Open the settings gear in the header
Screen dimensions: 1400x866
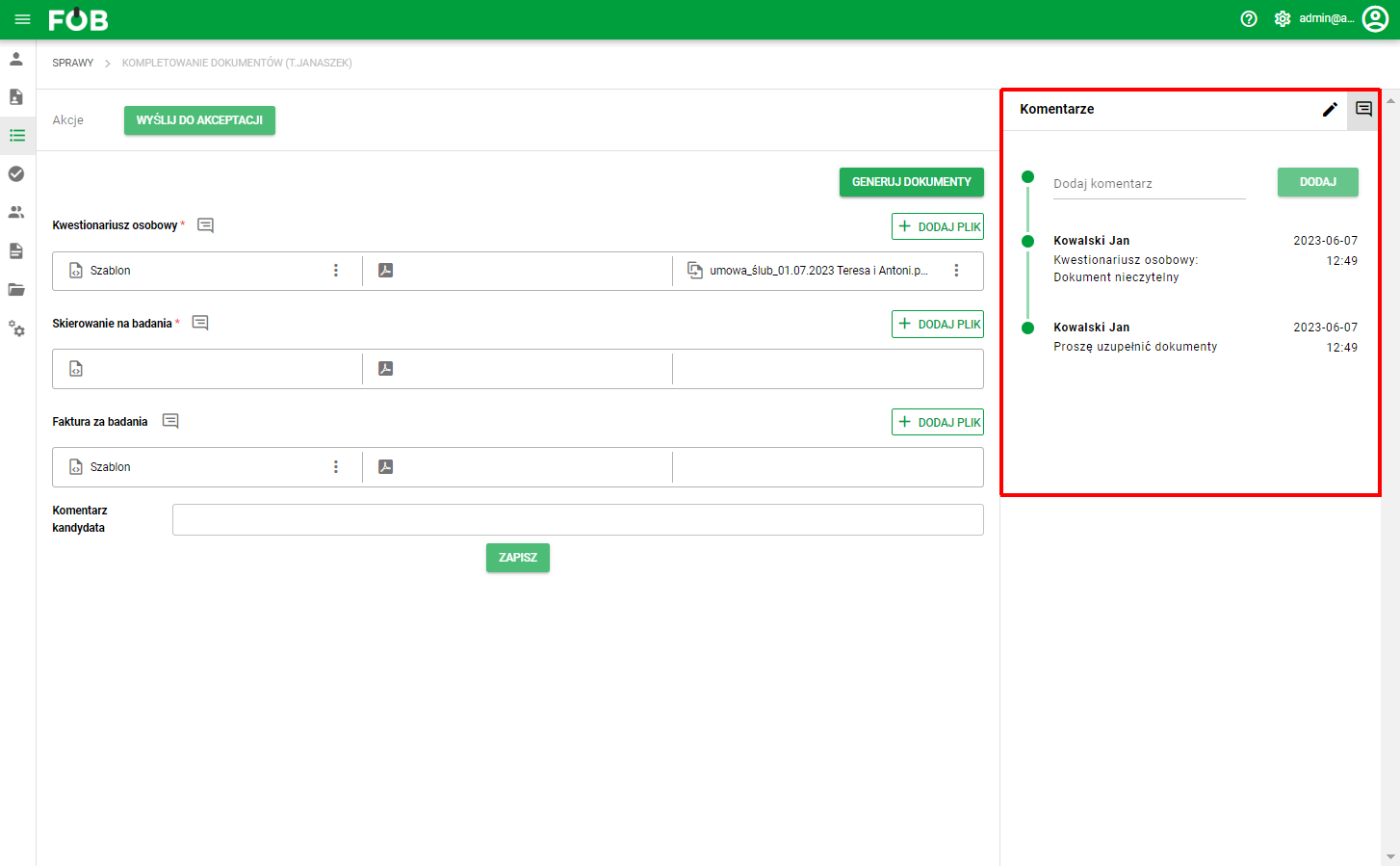(1283, 18)
